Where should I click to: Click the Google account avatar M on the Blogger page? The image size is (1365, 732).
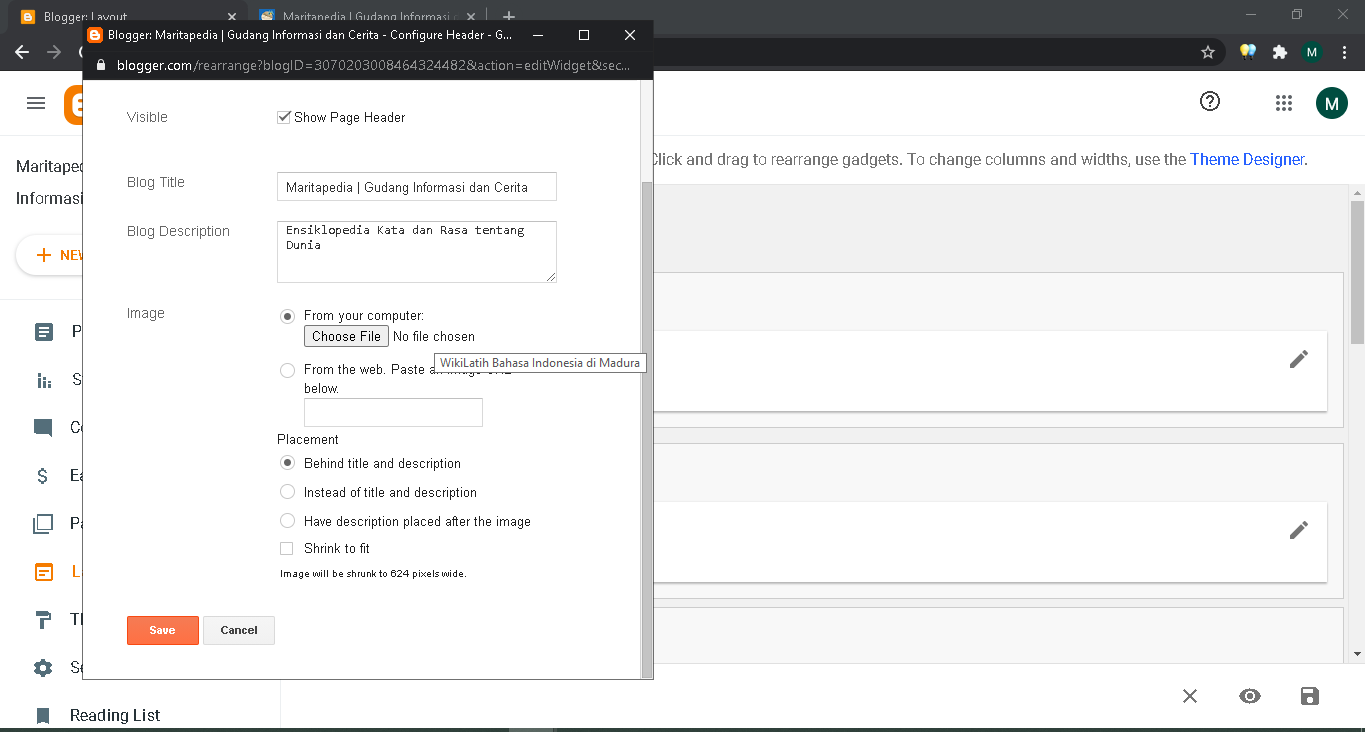click(1331, 103)
